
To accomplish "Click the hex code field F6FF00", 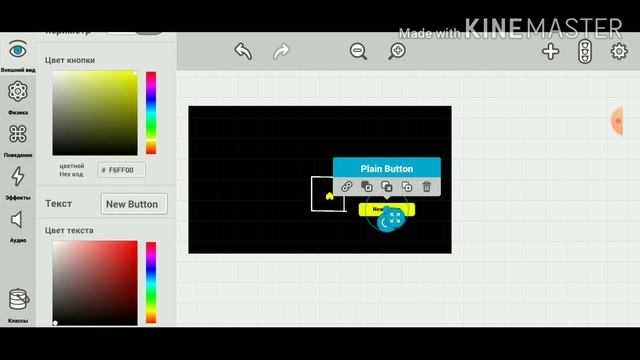I will 121,170.
